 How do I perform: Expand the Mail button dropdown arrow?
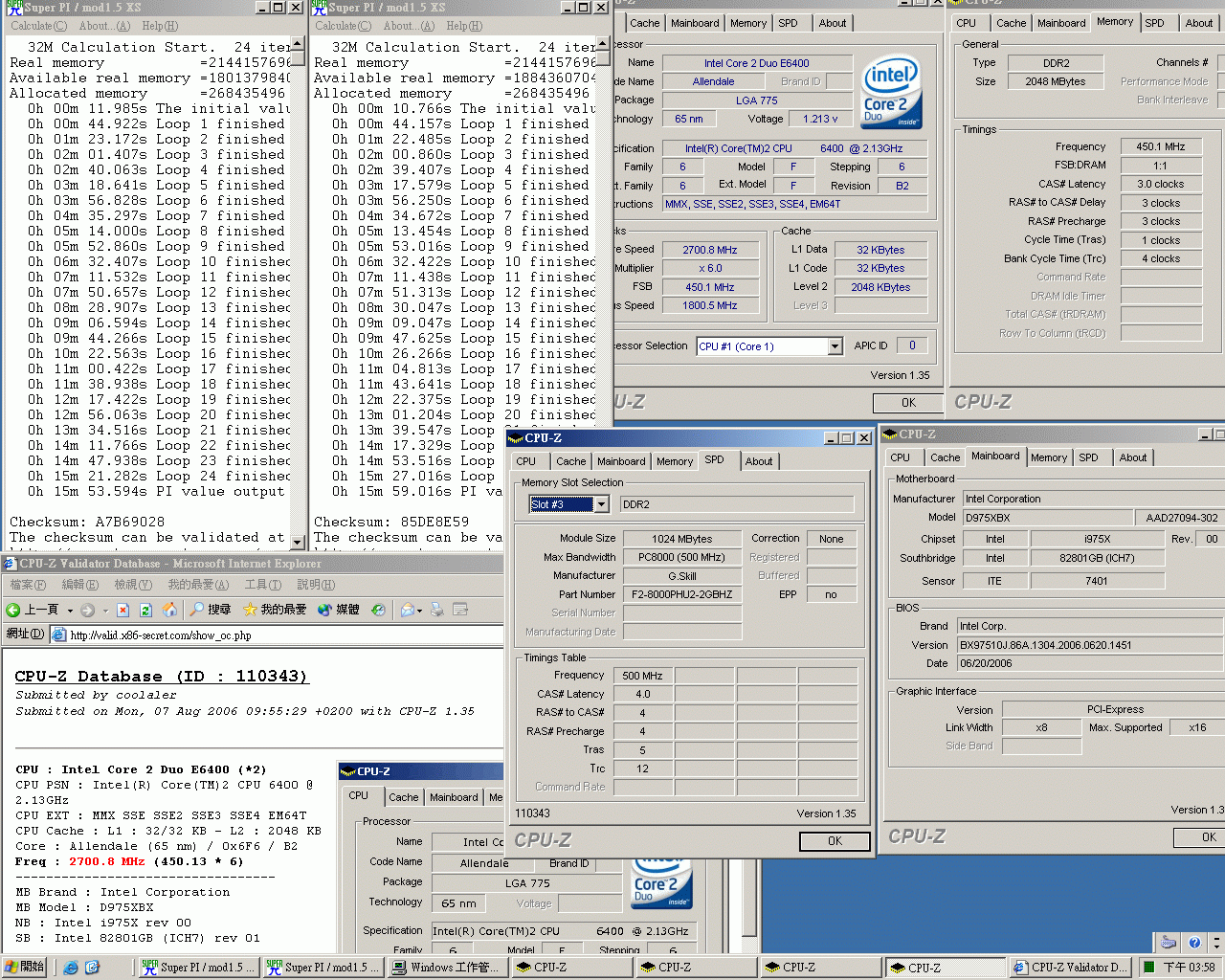421,611
